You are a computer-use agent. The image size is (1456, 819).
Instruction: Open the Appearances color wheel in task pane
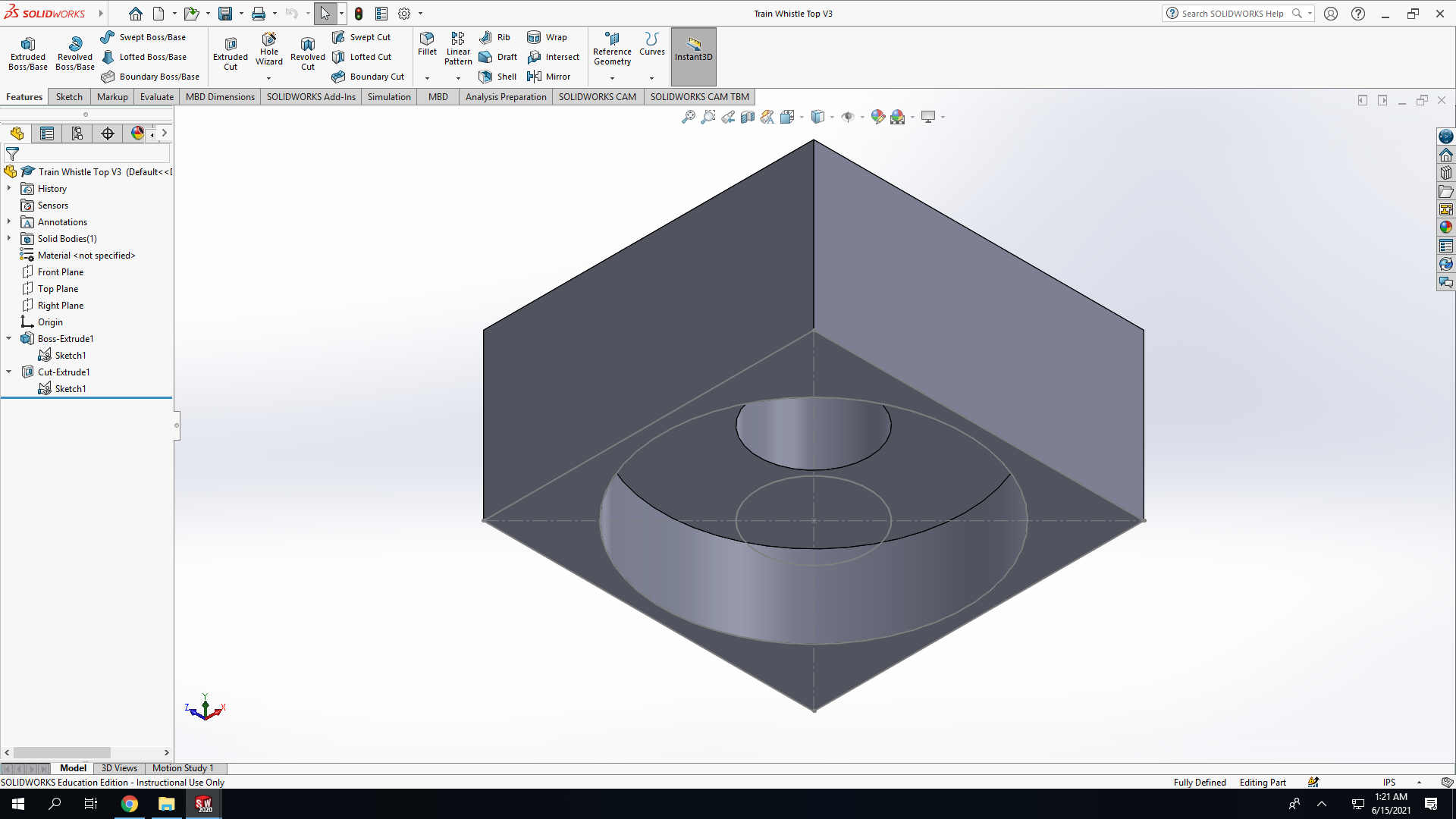(1446, 227)
